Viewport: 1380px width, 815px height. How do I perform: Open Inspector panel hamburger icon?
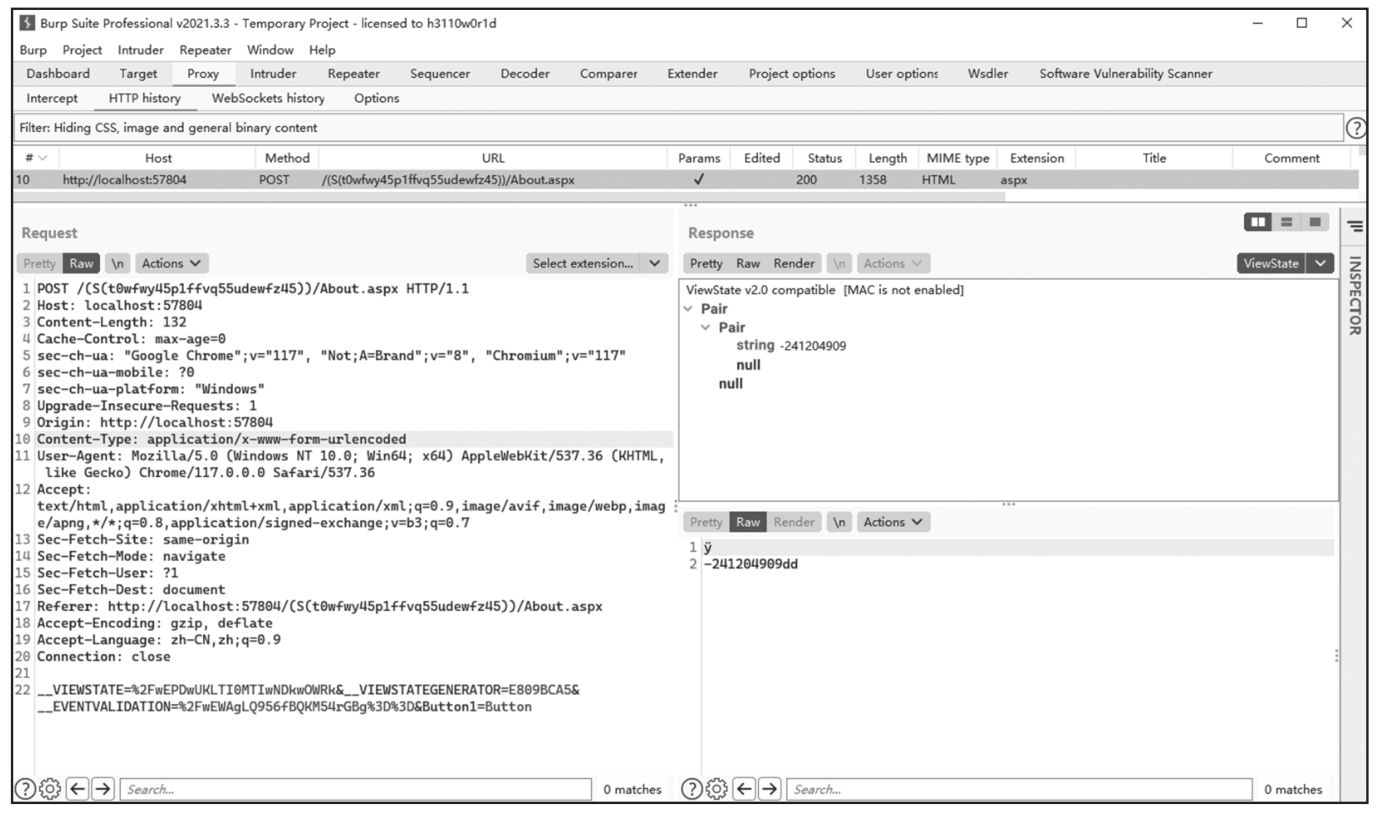pos(1355,227)
